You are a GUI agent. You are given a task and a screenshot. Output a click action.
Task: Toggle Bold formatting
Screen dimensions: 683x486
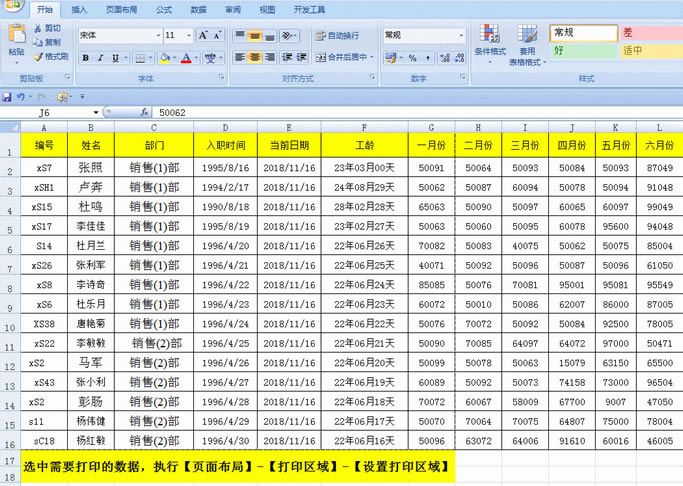[86, 57]
